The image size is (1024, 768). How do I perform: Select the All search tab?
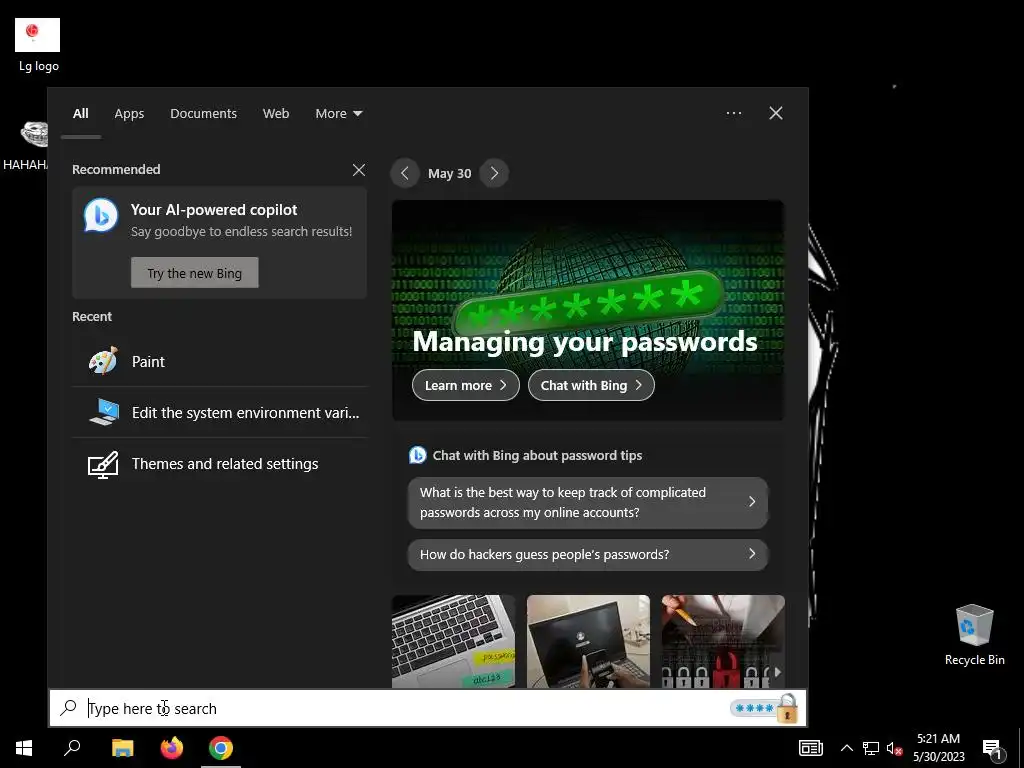pyautogui.click(x=81, y=114)
